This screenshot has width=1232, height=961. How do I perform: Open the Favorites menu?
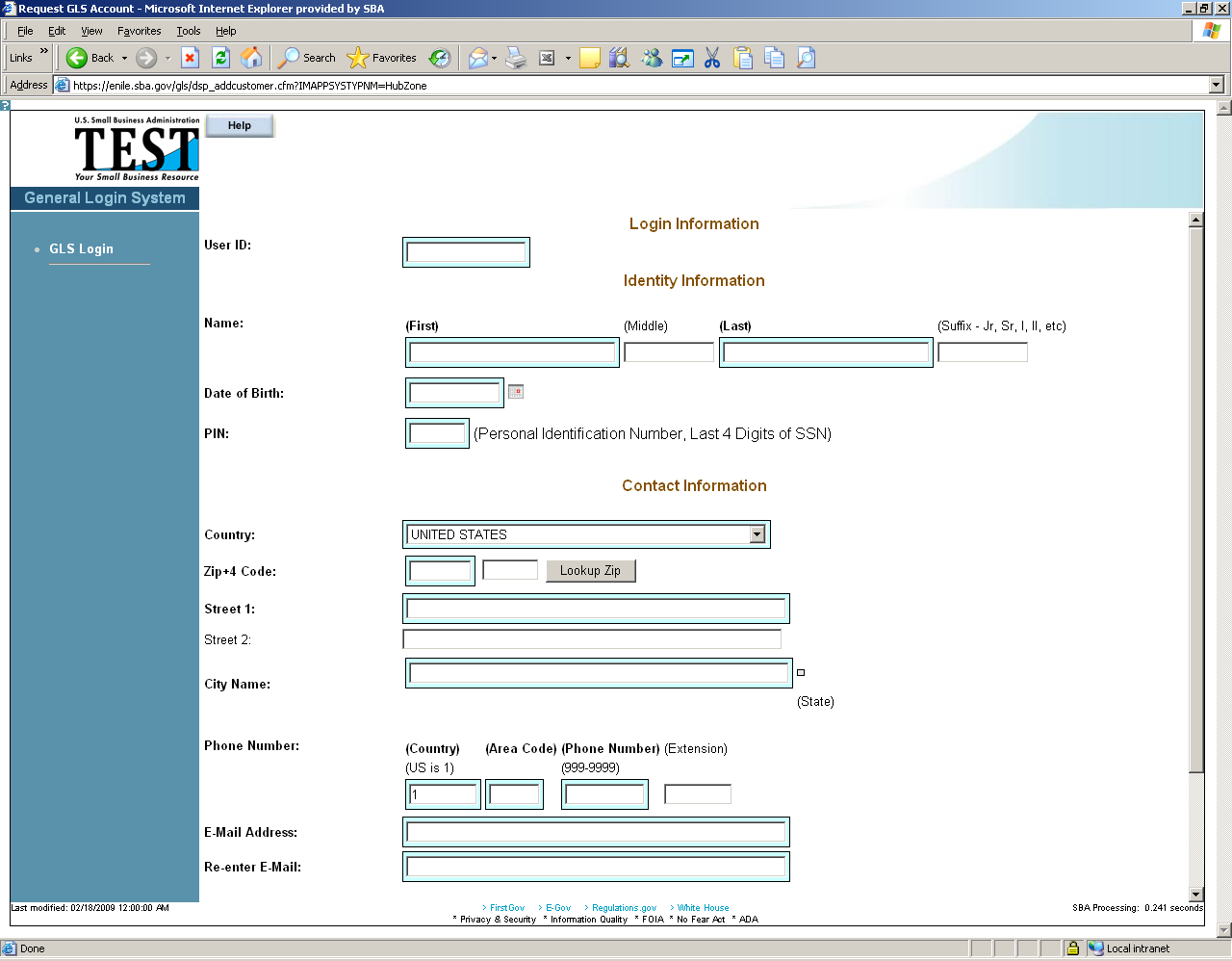(x=139, y=31)
